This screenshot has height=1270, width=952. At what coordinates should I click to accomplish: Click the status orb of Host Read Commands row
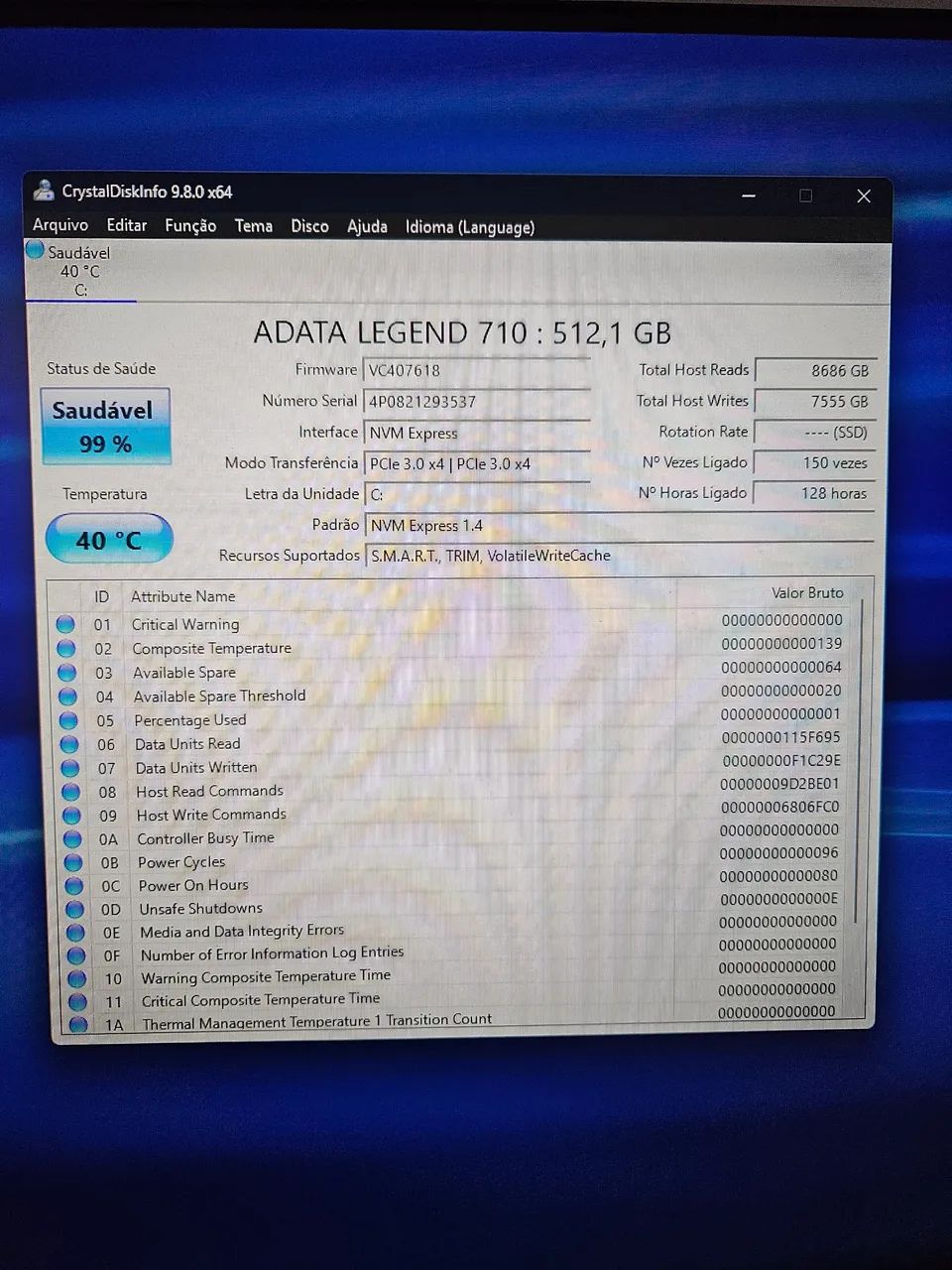click(x=71, y=792)
